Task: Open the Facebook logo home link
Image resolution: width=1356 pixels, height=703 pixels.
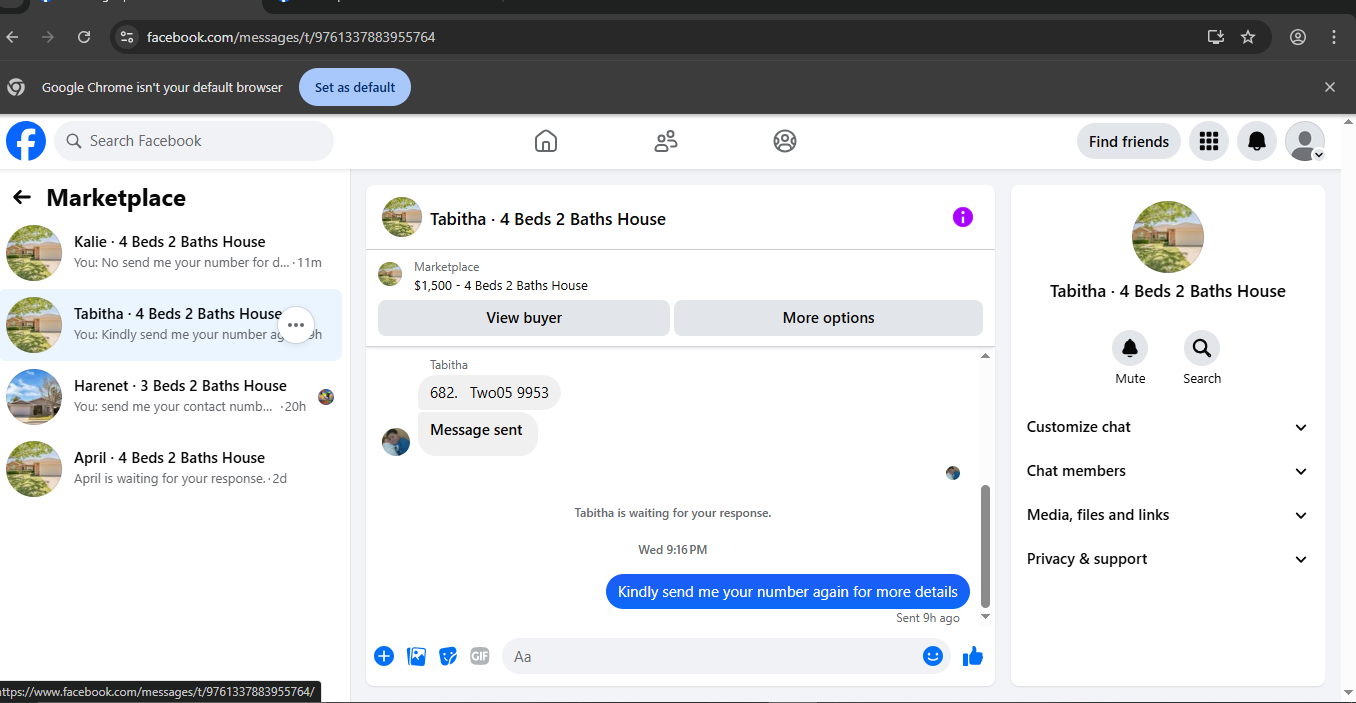Action: tap(26, 141)
